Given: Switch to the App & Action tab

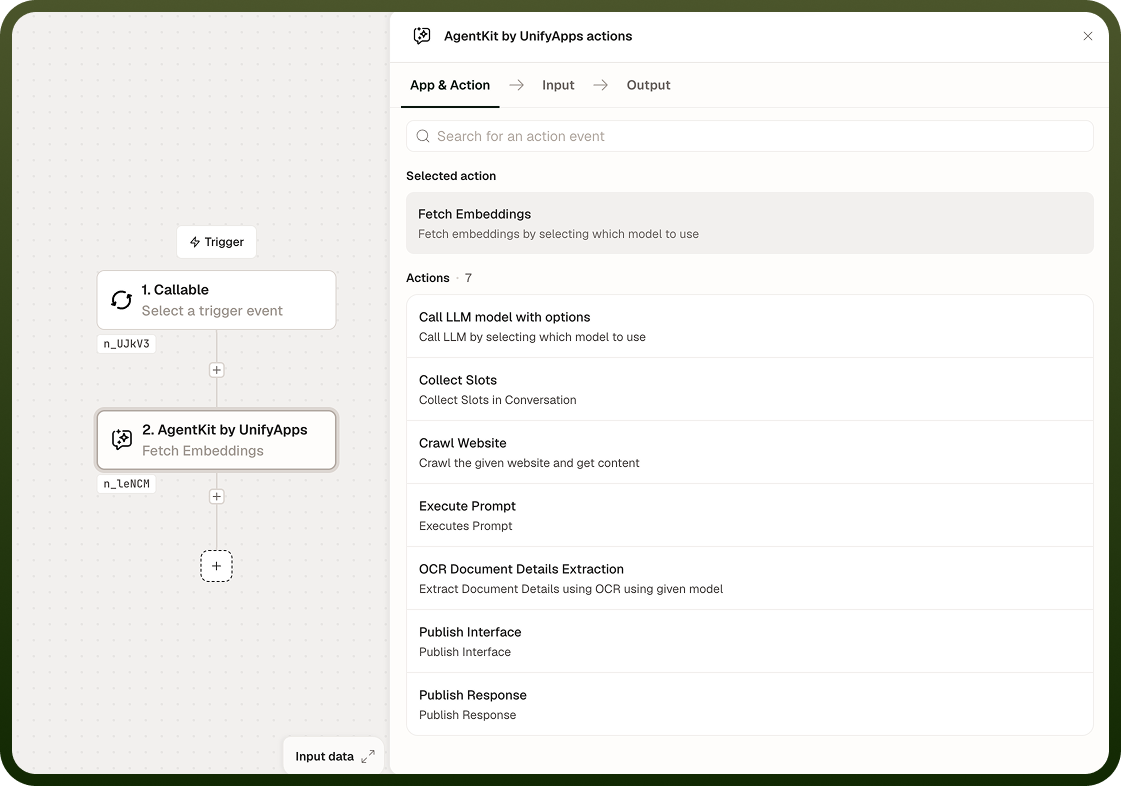Looking at the screenshot, I should coord(450,85).
